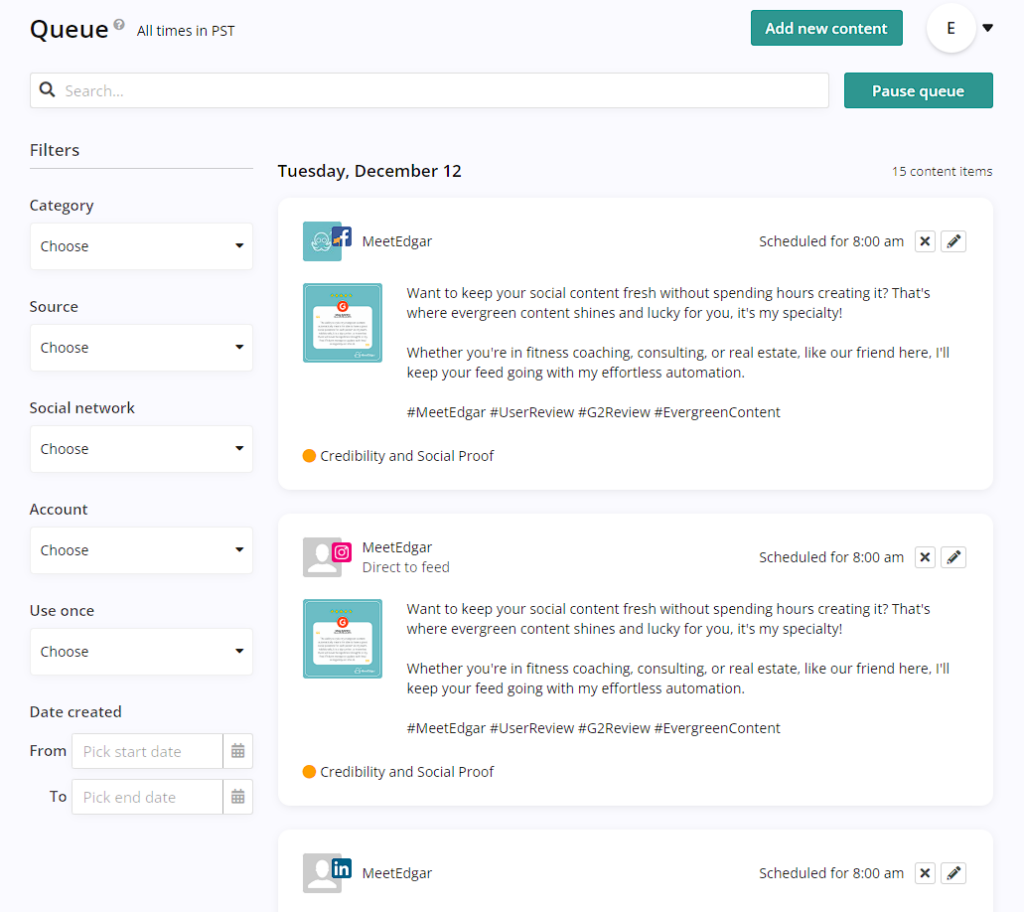Click the Pick start date field

tap(148, 751)
